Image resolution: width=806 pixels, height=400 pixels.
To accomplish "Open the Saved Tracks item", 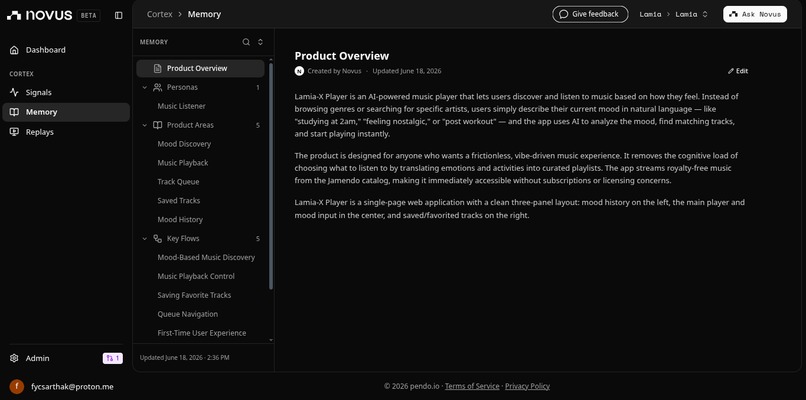I will 179,201.
